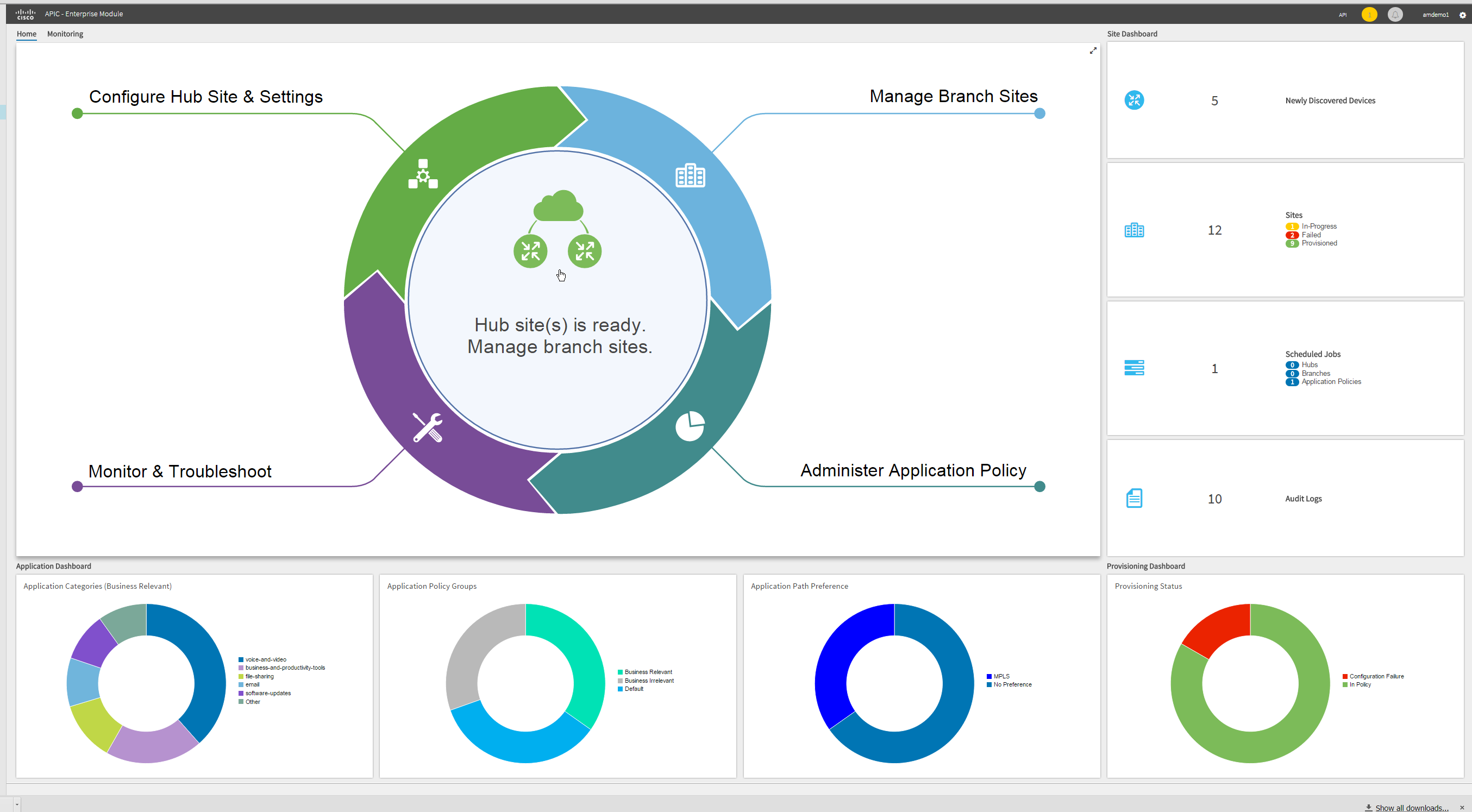Image resolution: width=1472 pixels, height=812 pixels.
Task: Open Configure Hub Site & Settings
Action: pos(206,97)
